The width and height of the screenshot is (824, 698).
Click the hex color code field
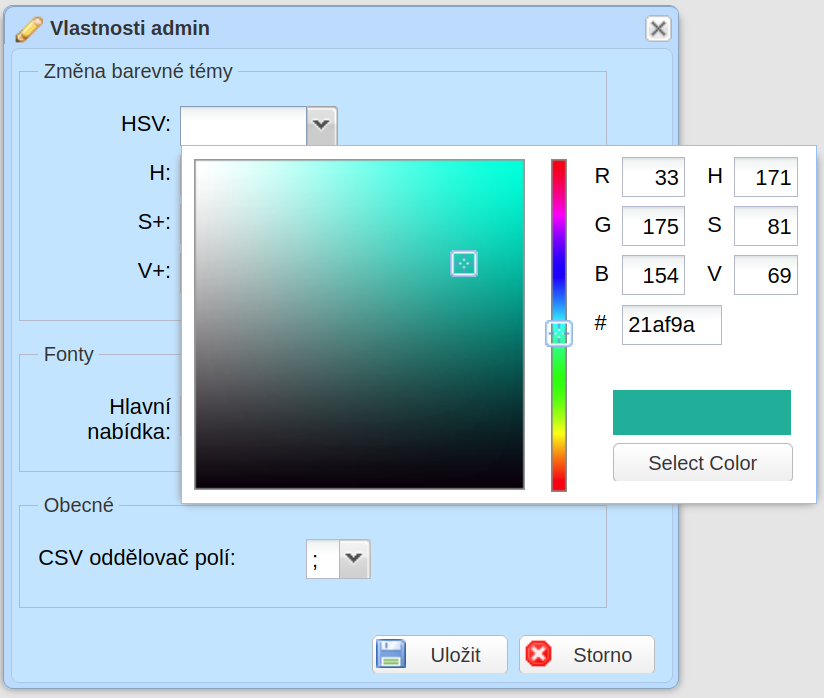672,325
